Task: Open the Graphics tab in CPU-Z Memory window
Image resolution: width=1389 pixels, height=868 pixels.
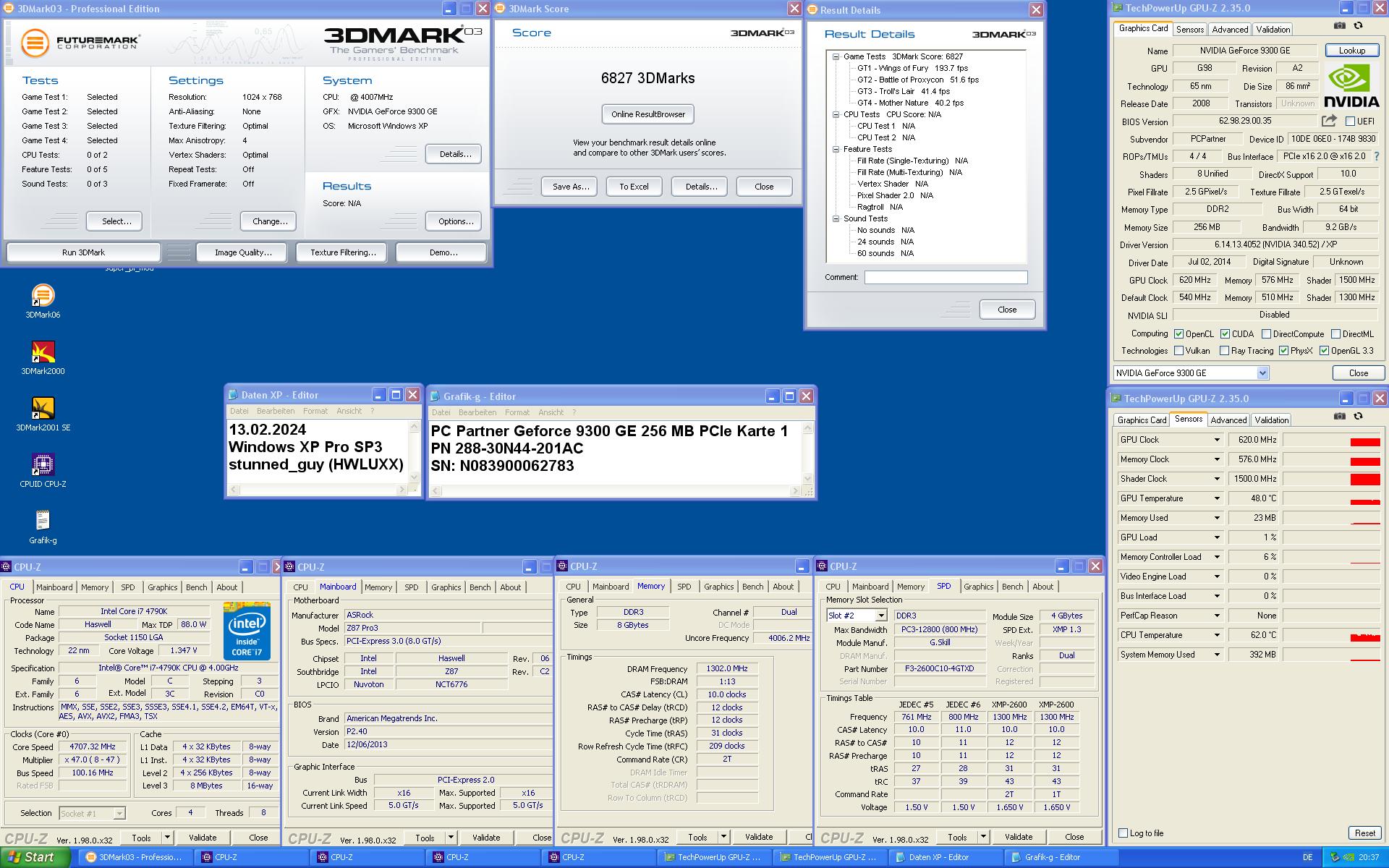Action: coord(718,587)
